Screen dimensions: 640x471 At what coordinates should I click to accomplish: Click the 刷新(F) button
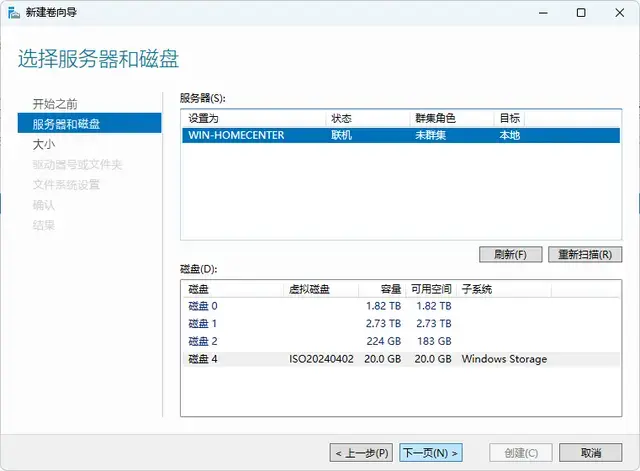511,254
